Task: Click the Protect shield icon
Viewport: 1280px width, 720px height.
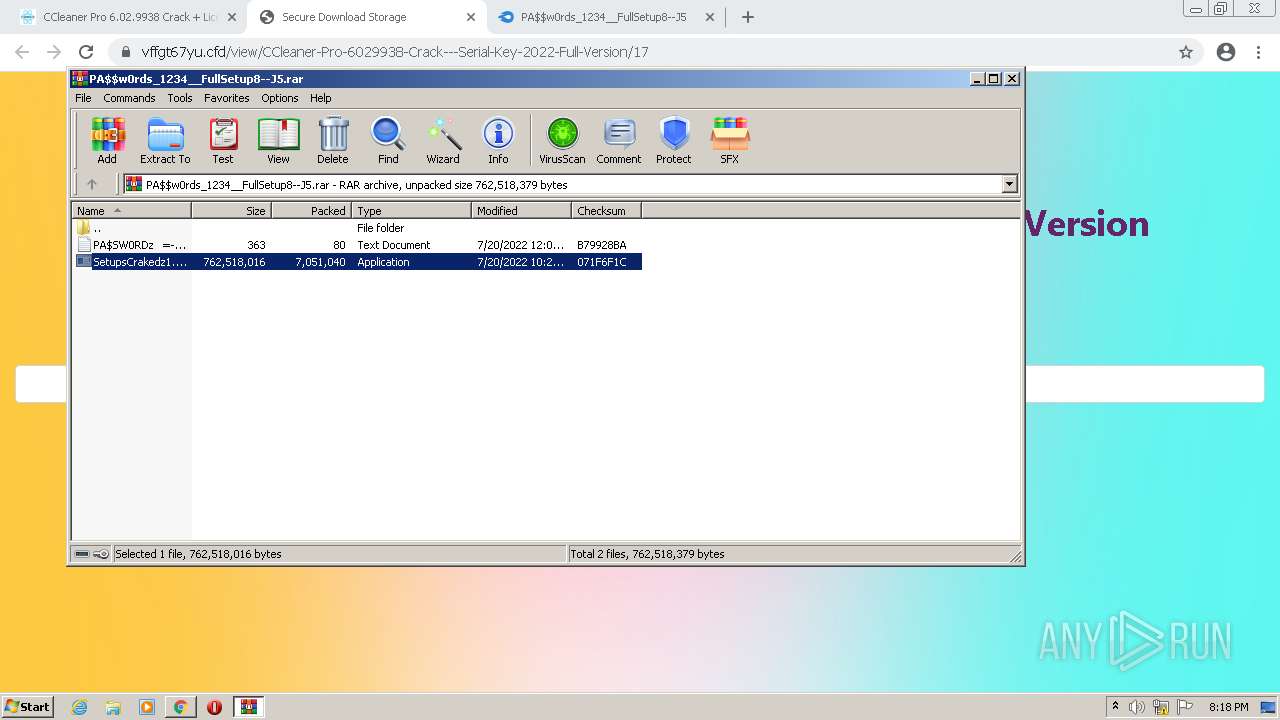Action: pyautogui.click(x=674, y=140)
